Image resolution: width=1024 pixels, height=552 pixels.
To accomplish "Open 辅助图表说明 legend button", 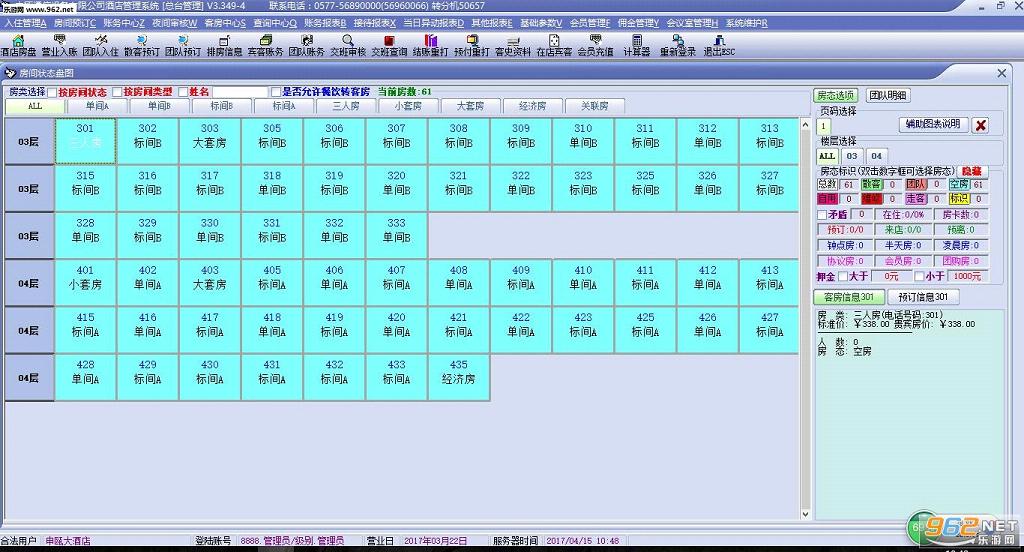I will point(933,124).
